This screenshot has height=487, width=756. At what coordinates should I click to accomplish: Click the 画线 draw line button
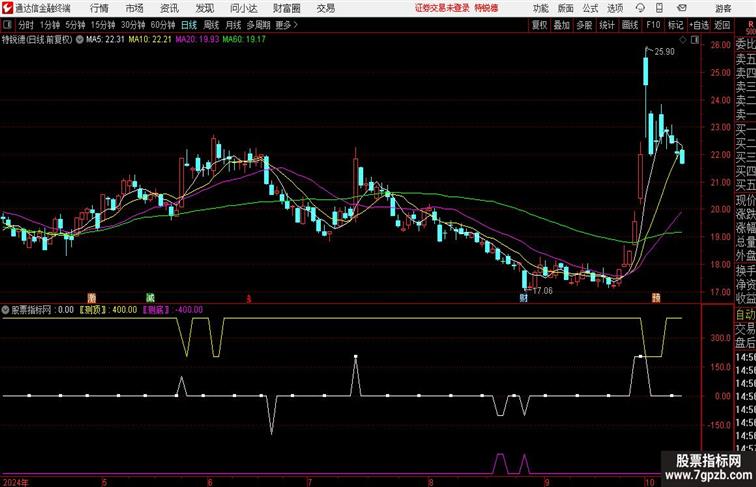pos(630,25)
